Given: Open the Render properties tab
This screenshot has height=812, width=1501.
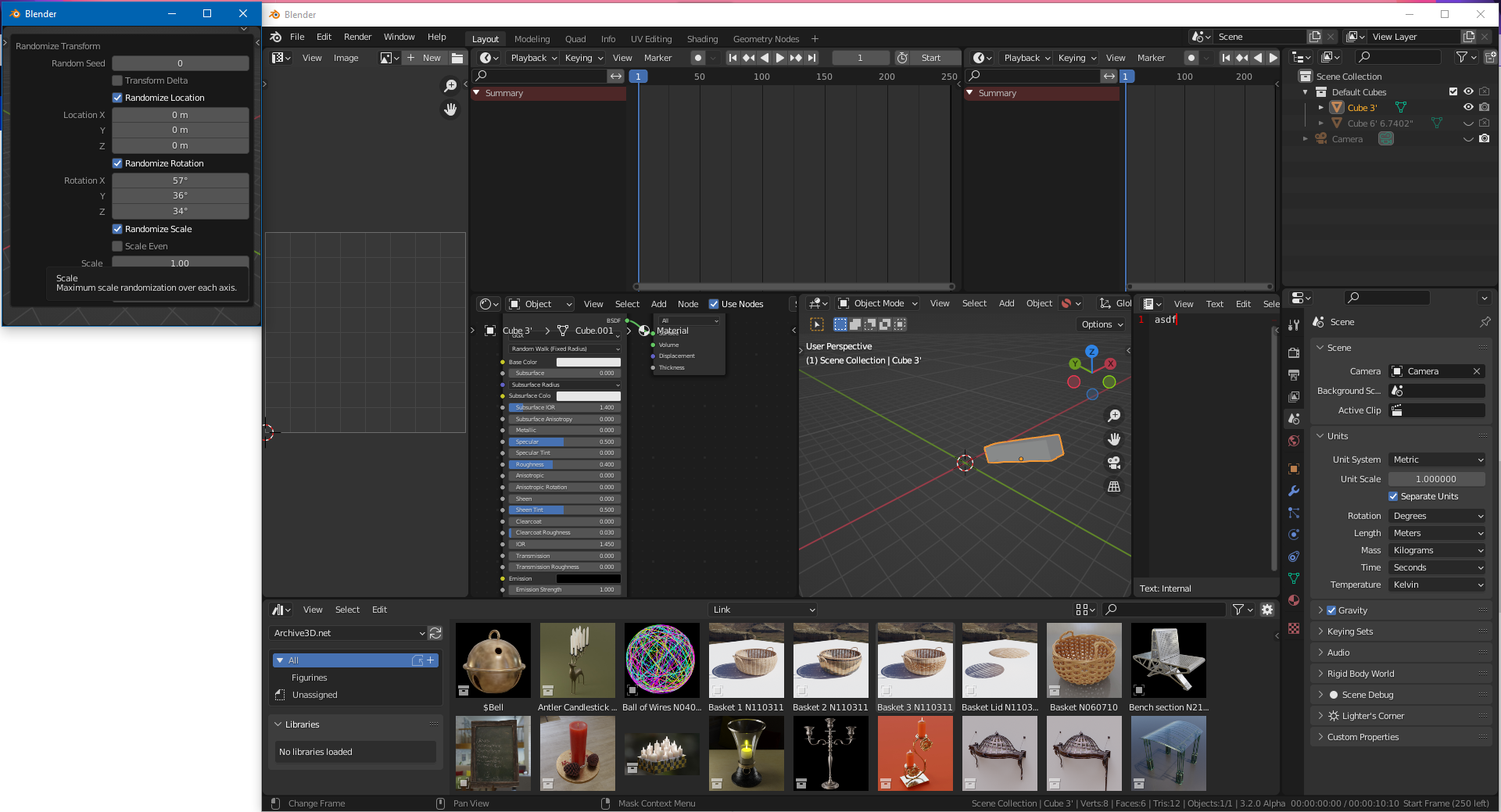Looking at the screenshot, I should pos(1294,352).
